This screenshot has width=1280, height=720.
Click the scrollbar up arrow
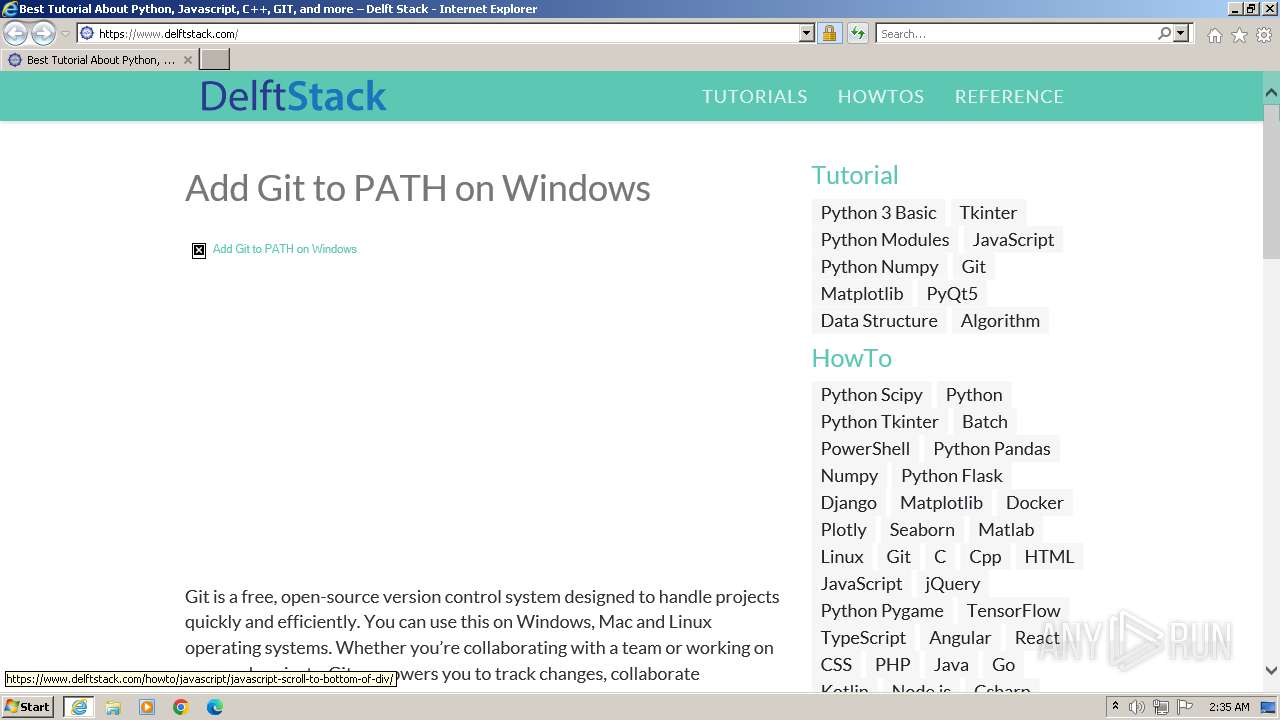[1271, 93]
